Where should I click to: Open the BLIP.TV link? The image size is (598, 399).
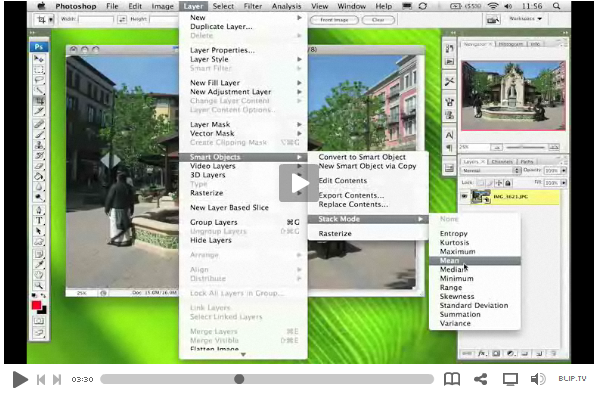(572, 378)
